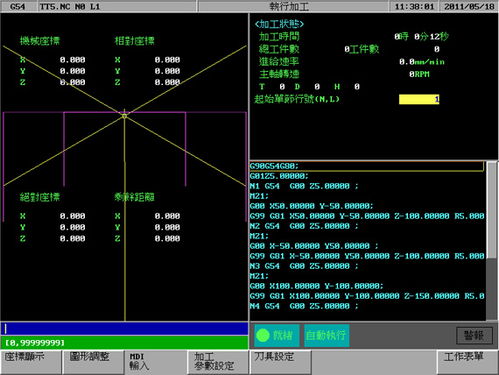
Task: Select line G00 X50.00000 Y-50.00000;
Action: click(311, 206)
